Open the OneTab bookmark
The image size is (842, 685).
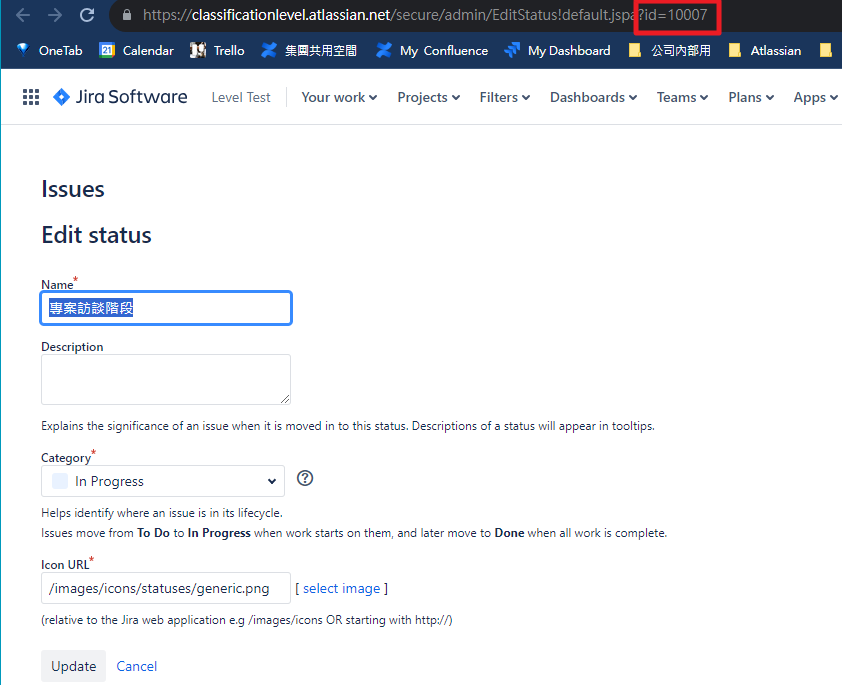pos(49,50)
